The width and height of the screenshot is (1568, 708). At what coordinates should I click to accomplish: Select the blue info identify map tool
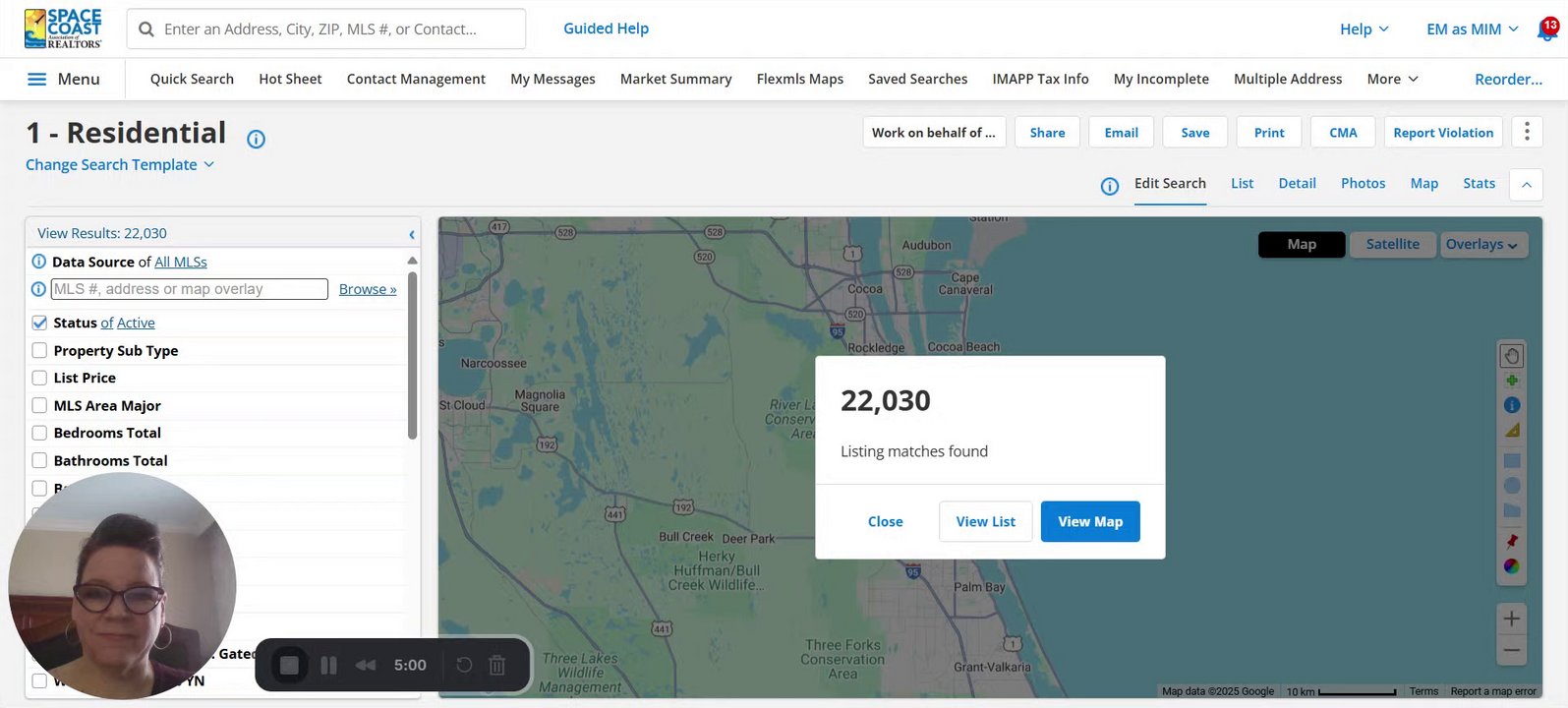pyautogui.click(x=1512, y=405)
